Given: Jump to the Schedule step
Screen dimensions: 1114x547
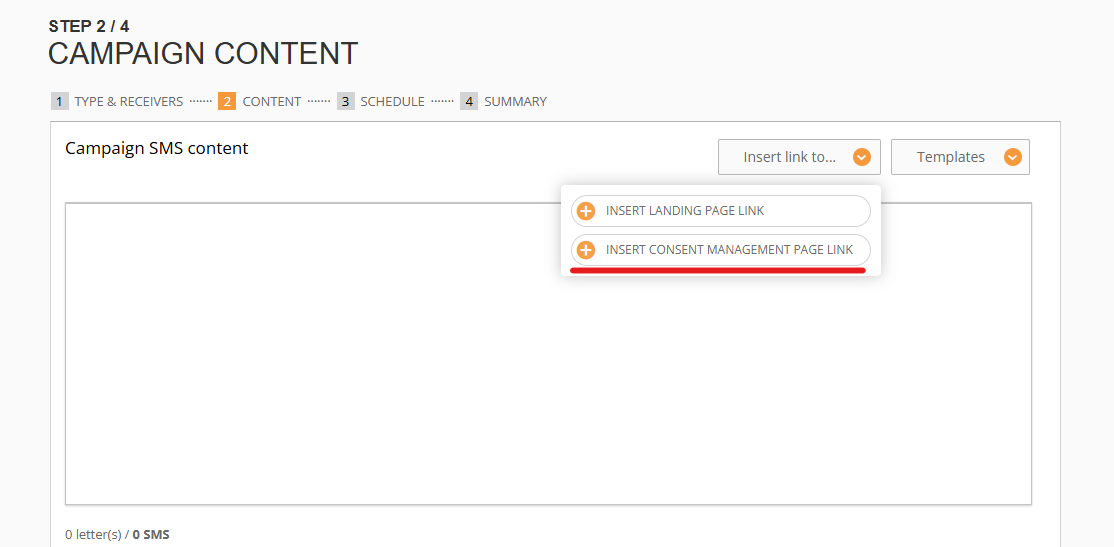Looking at the screenshot, I should pos(392,101).
